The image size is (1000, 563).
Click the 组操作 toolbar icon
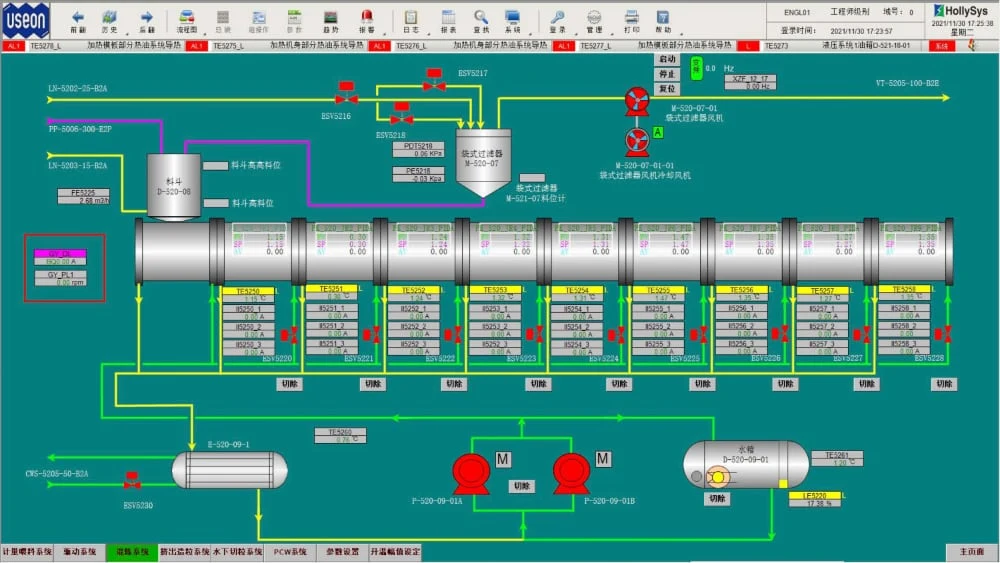pos(258,17)
